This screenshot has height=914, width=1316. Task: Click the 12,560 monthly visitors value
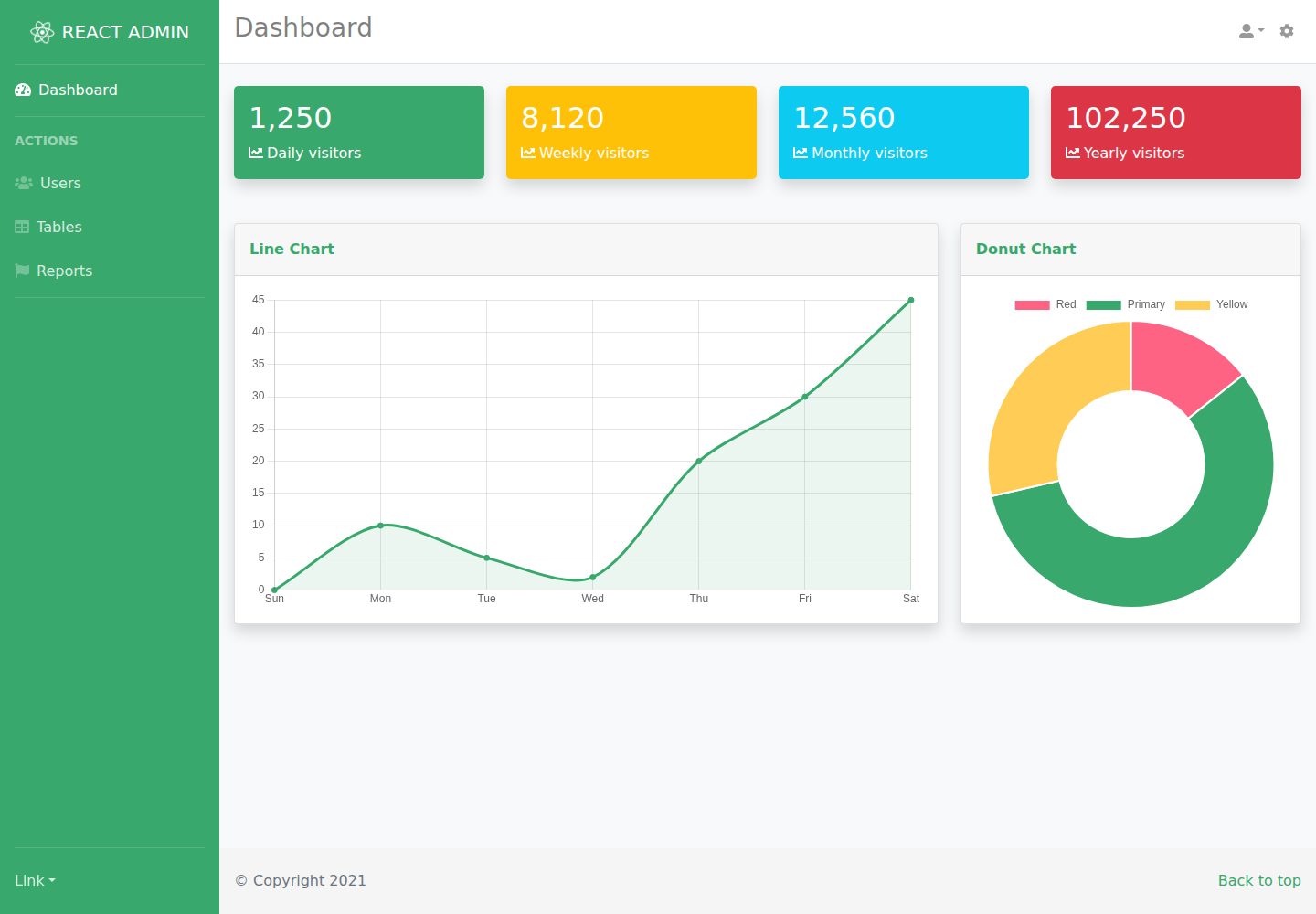tap(844, 118)
